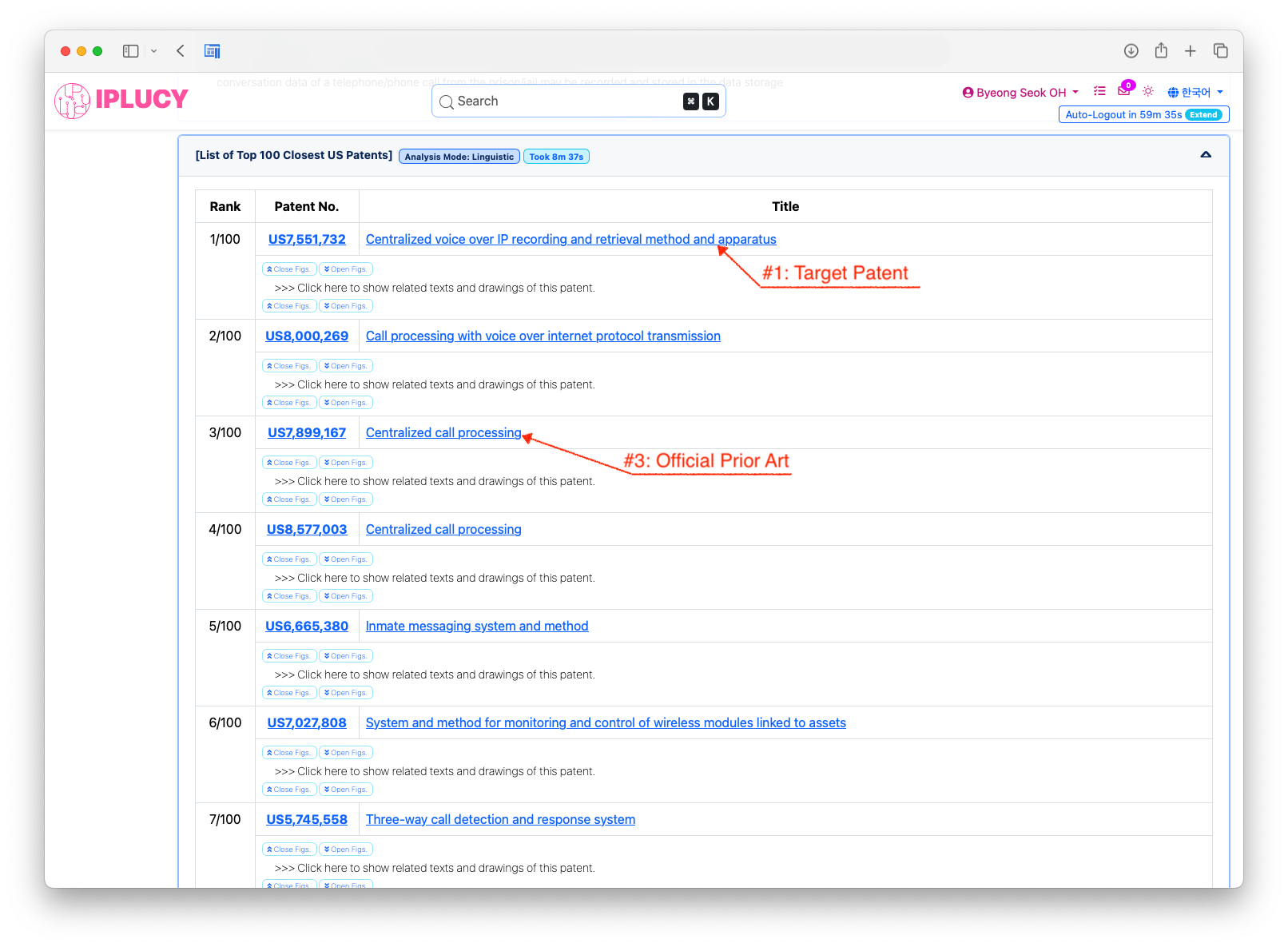This screenshot has height=947, width=1288.
Task: Toggle light/dark theme sun icon
Action: point(1148,91)
